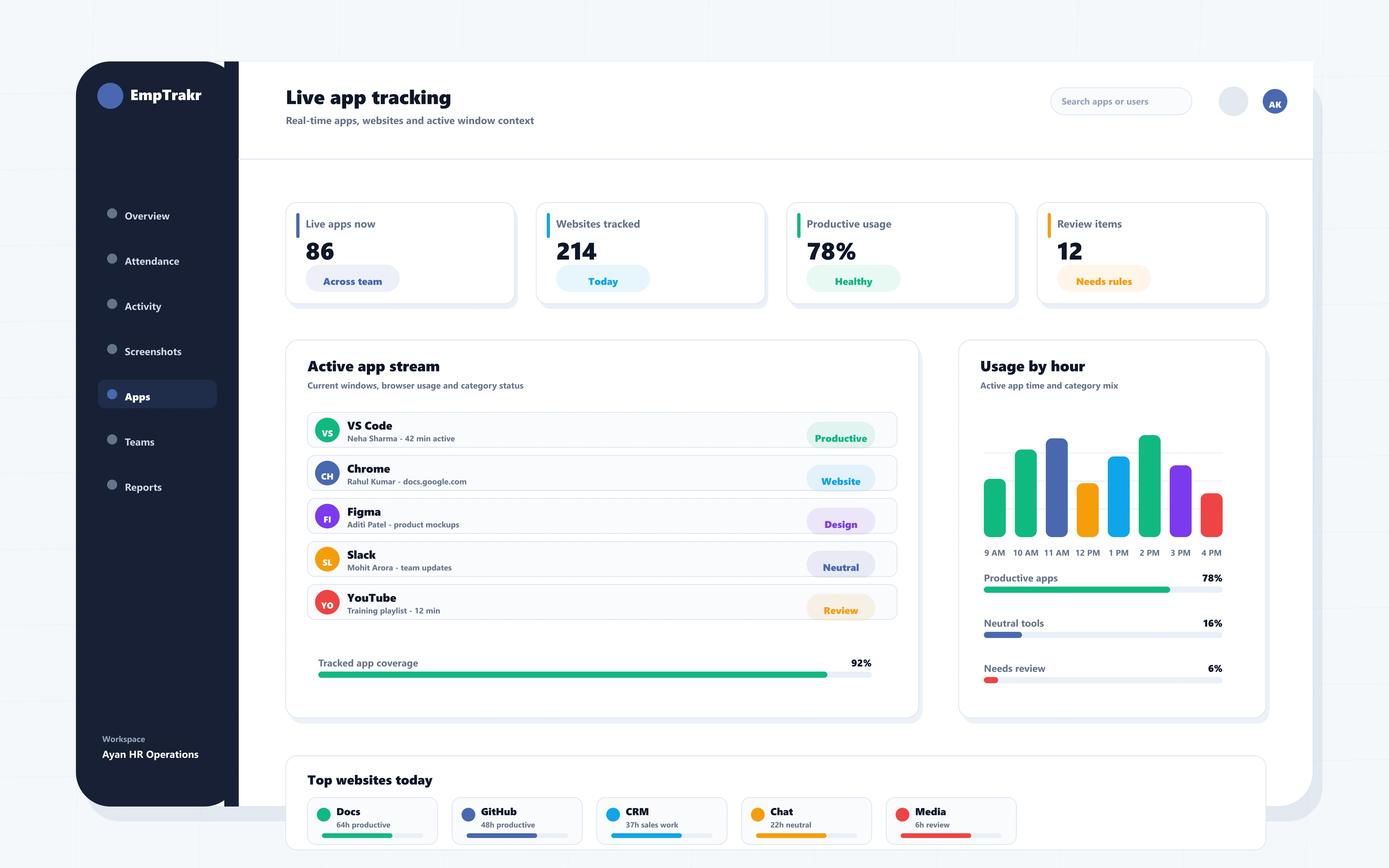Image resolution: width=1389 pixels, height=868 pixels.
Task: Click the 9 AM bar in chart
Action: click(x=994, y=508)
